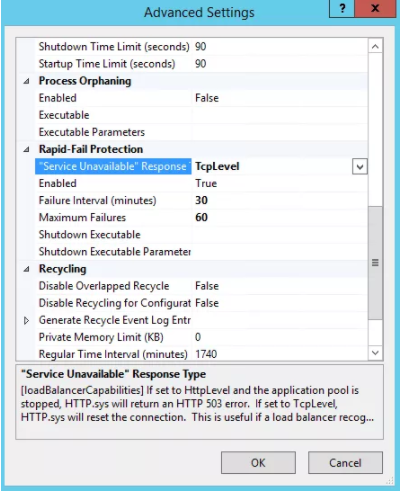Screen dimensions: 400x491
Task: Collapse the Recycling section
Action: point(26,269)
